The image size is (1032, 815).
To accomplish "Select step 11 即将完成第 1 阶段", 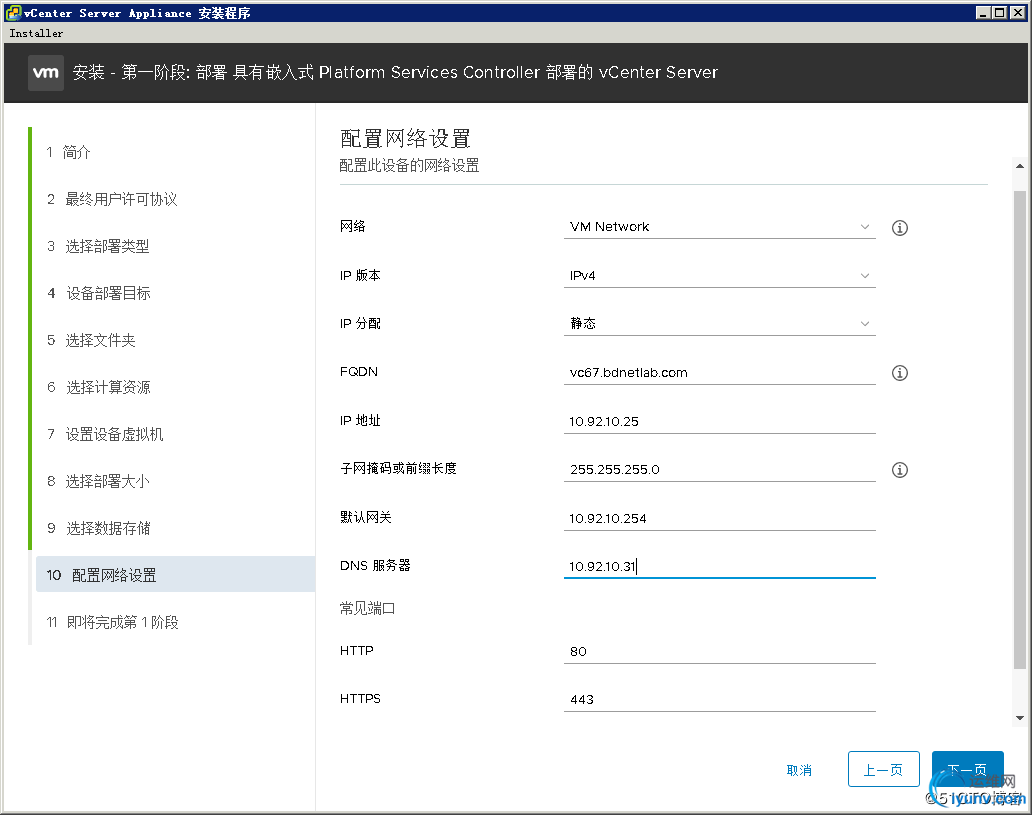I will 113,622.
